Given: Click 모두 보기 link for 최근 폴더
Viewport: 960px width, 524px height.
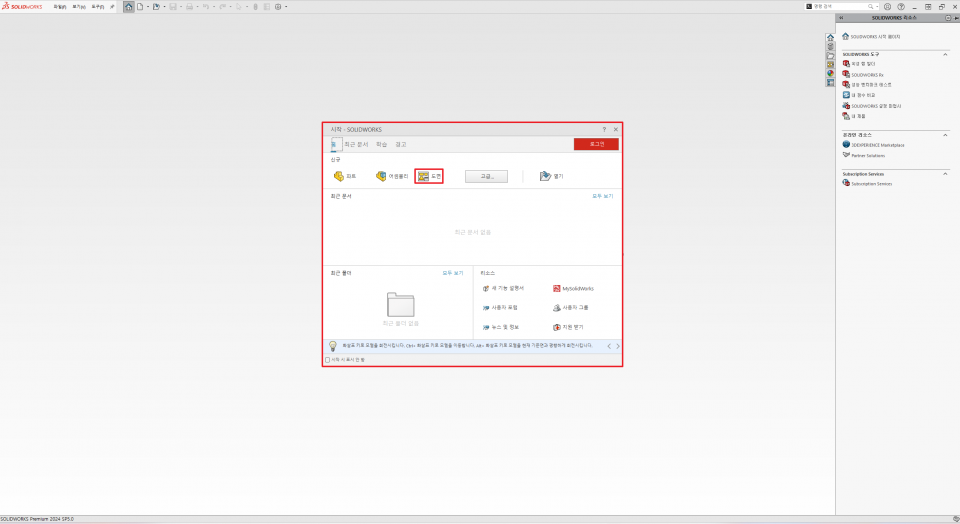Looking at the screenshot, I should click(x=453, y=273).
